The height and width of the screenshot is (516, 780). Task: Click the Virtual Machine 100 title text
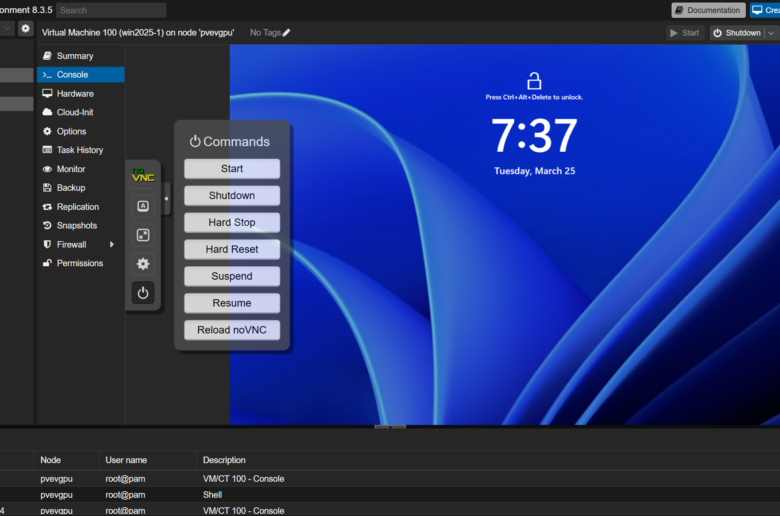(x=138, y=33)
